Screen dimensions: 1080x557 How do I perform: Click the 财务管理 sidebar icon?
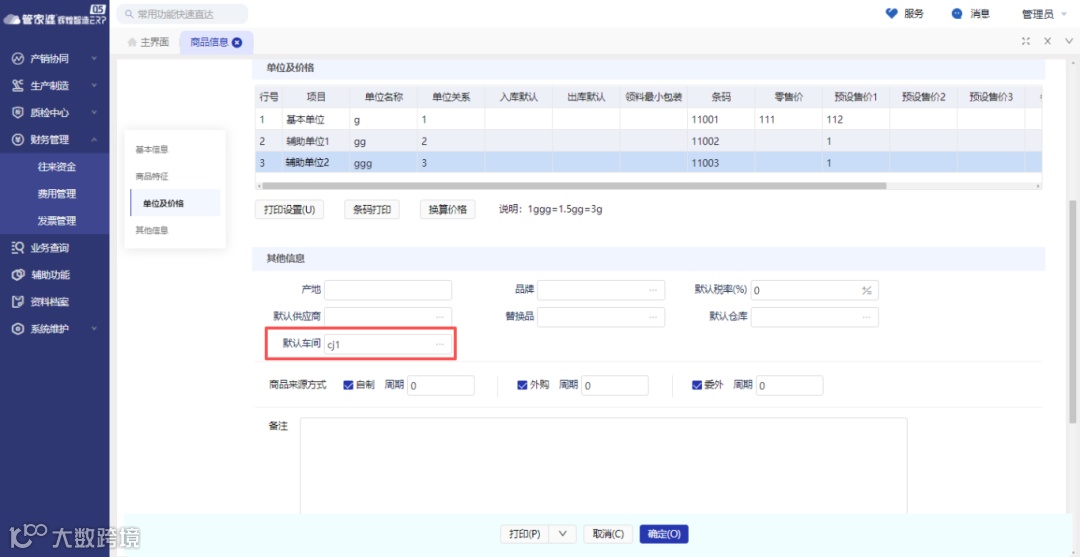coord(19,139)
